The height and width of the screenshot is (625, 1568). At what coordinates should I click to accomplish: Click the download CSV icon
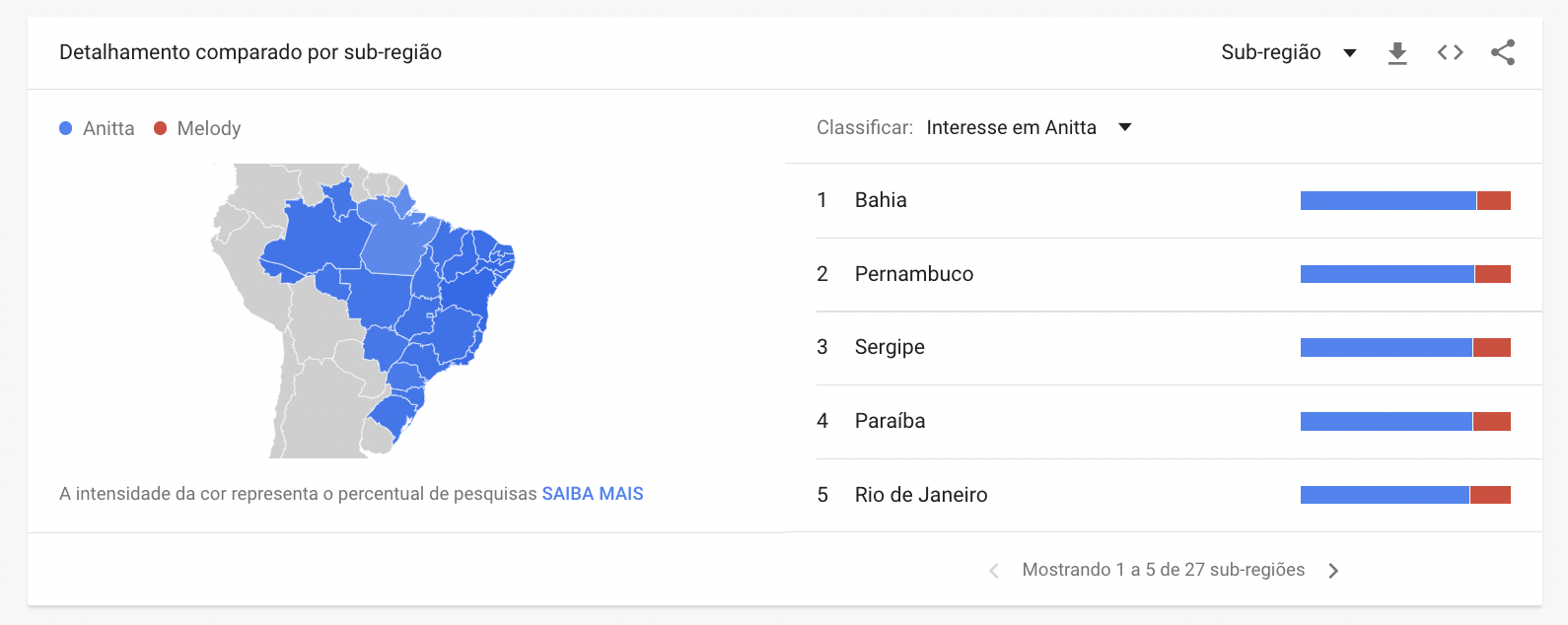(1397, 53)
